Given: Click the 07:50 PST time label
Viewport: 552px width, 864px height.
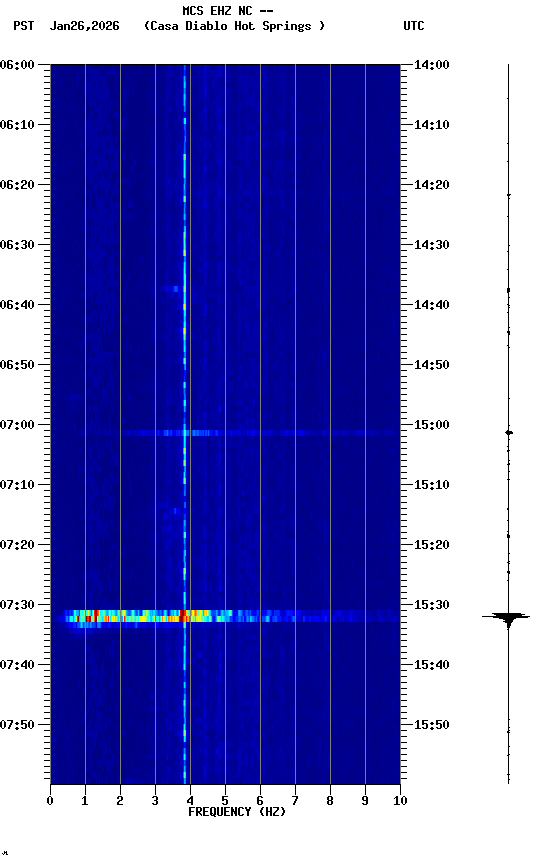Looking at the screenshot, I should pyautogui.click(x=17, y=725).
